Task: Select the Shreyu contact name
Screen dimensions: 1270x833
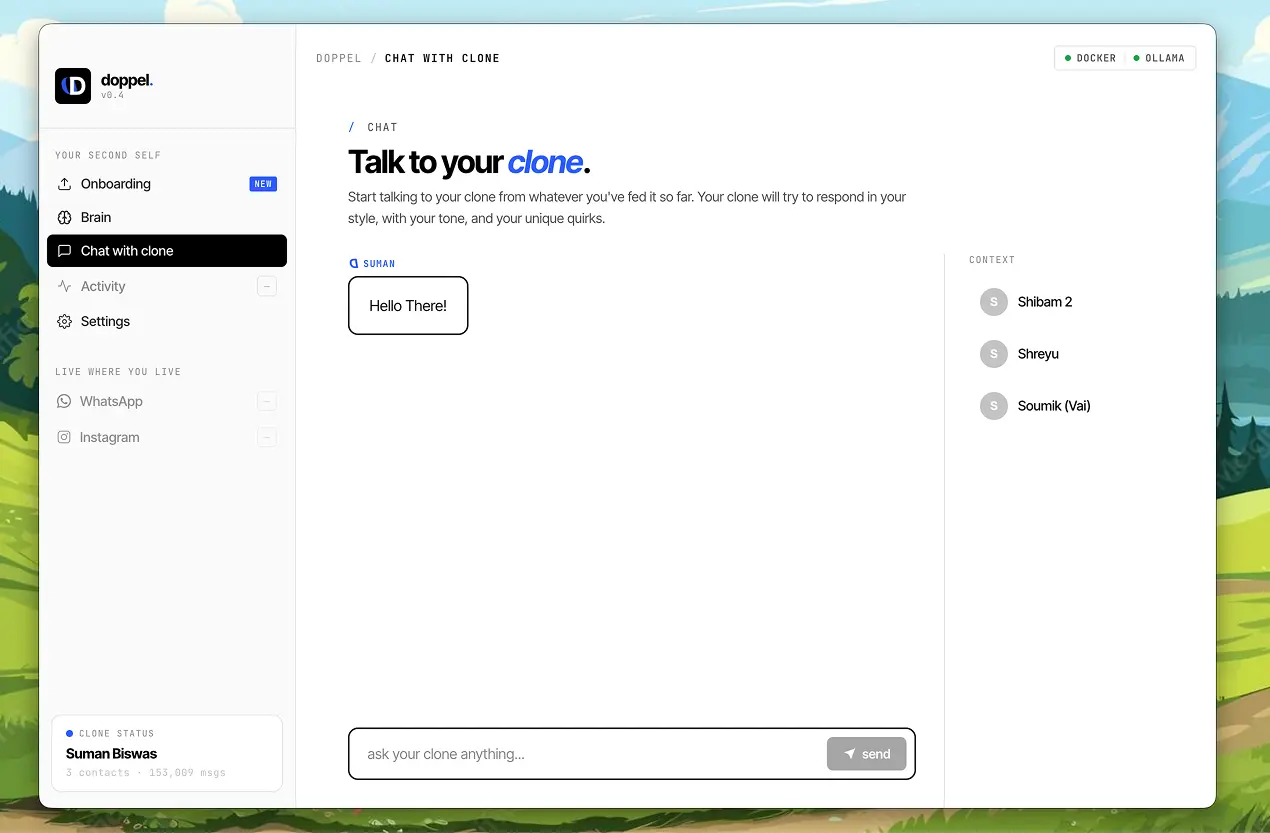Action: pos(1038,354)
